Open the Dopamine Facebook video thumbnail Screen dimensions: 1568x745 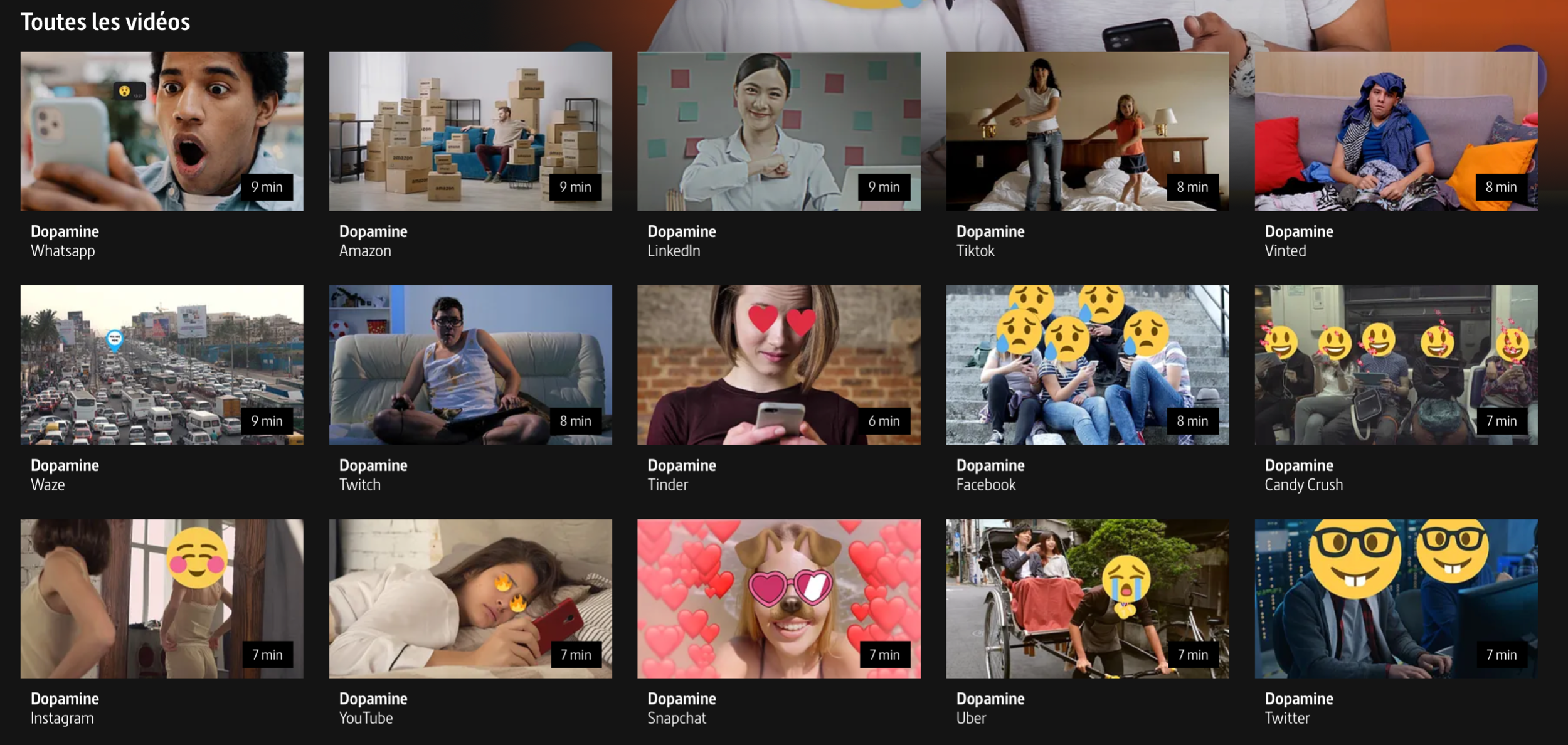pos(1088,365)
